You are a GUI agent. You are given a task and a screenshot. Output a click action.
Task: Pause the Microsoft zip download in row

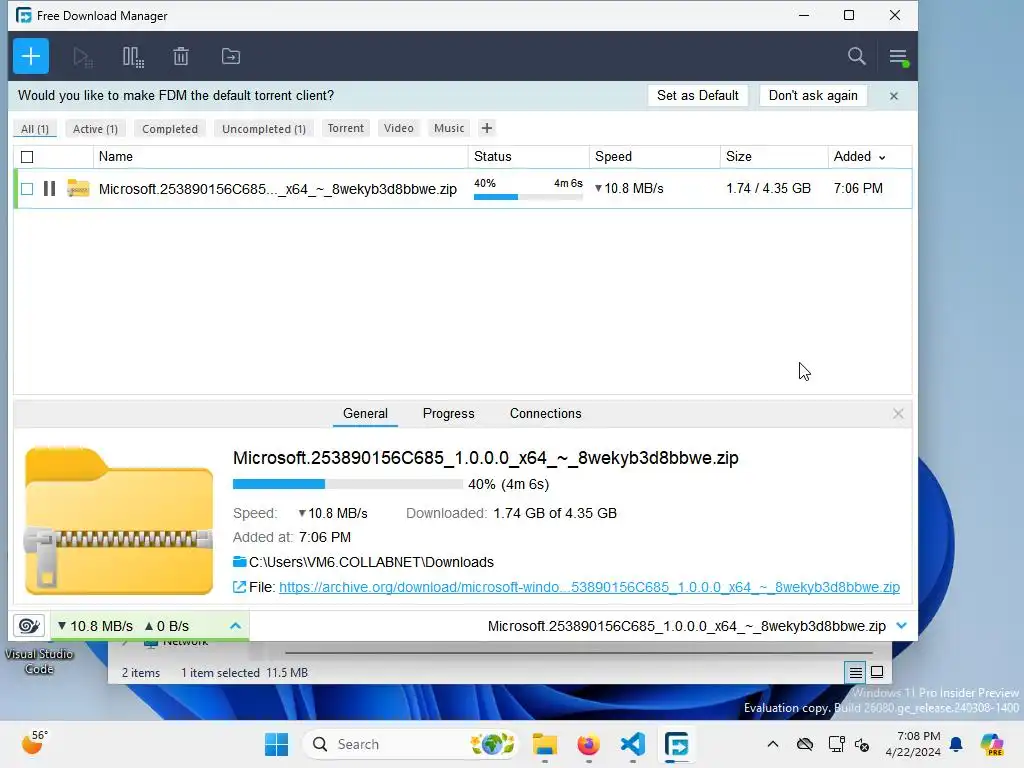pyautogui.click(x=50, y=189)
